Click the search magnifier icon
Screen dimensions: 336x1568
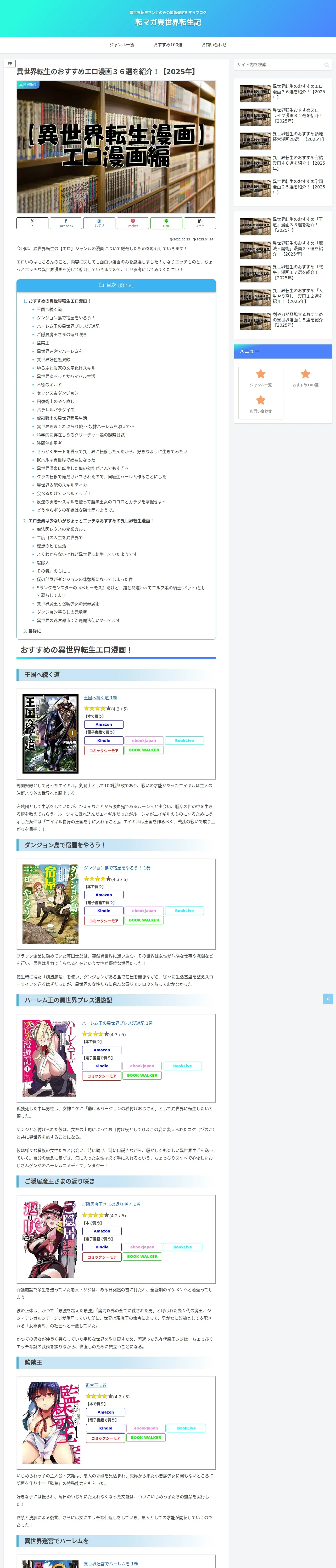(x=326, y=65)
